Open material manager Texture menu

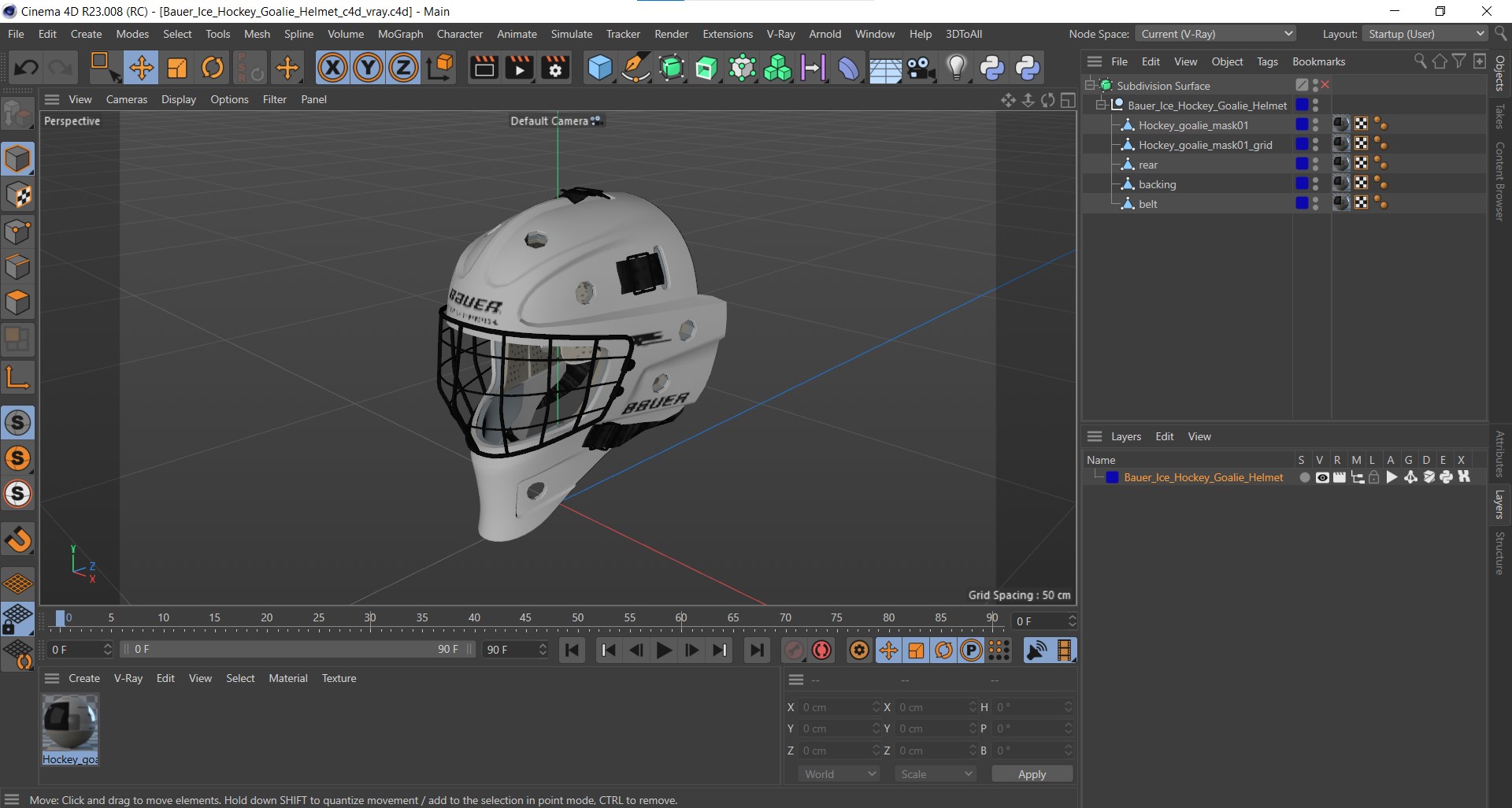click(339, 678)
